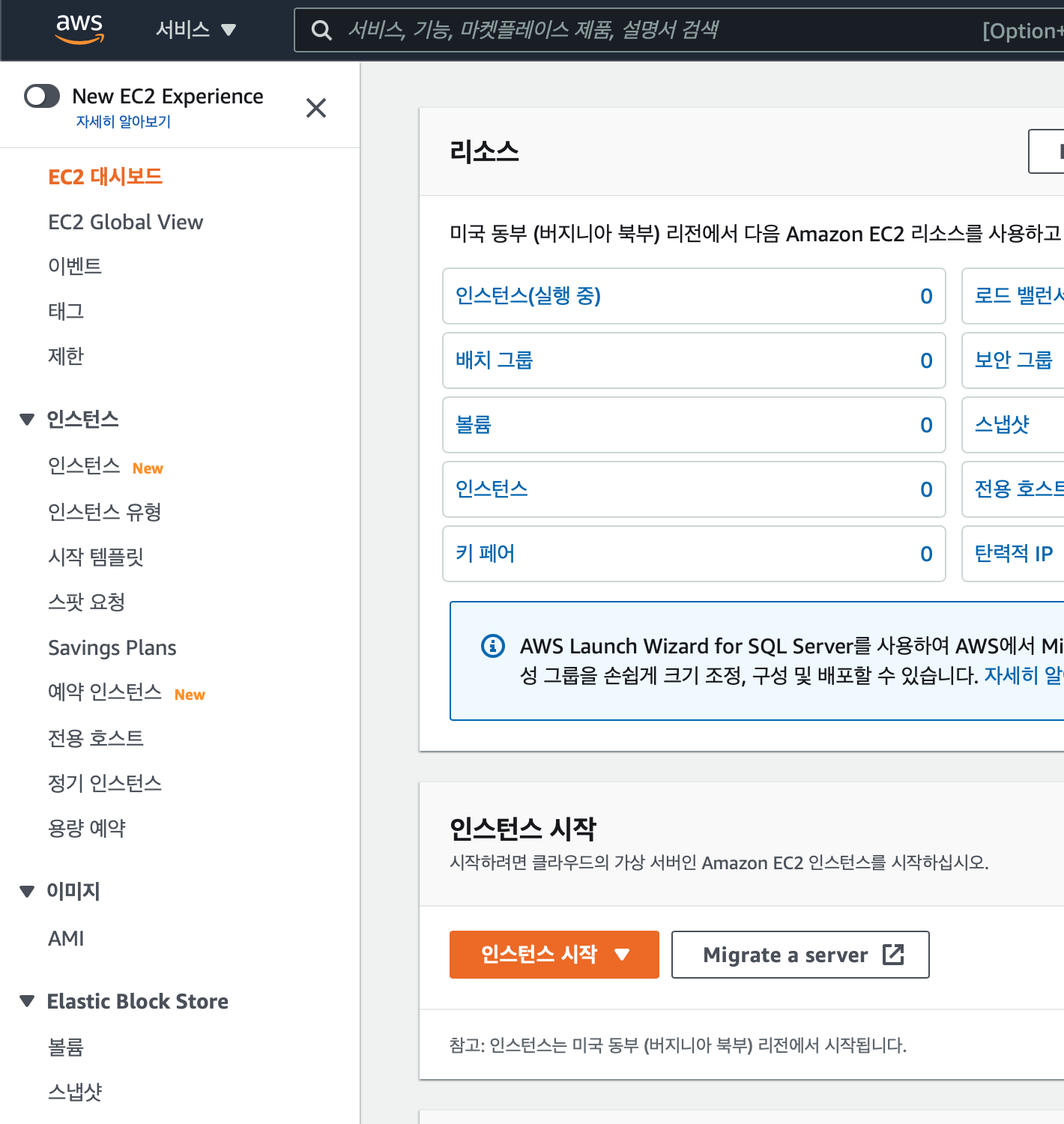Close the New EC2 Experience banner
The width and height of the screenshot is (1064, 1124).
[x=316, y=108]
